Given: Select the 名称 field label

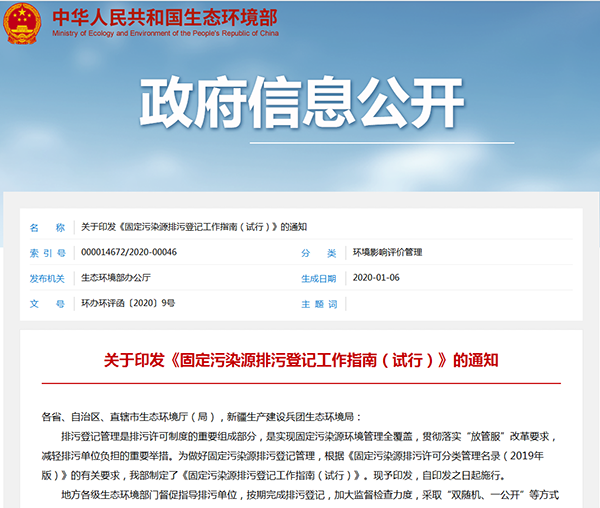Looking at the screenshot, I should coord(47,227).
